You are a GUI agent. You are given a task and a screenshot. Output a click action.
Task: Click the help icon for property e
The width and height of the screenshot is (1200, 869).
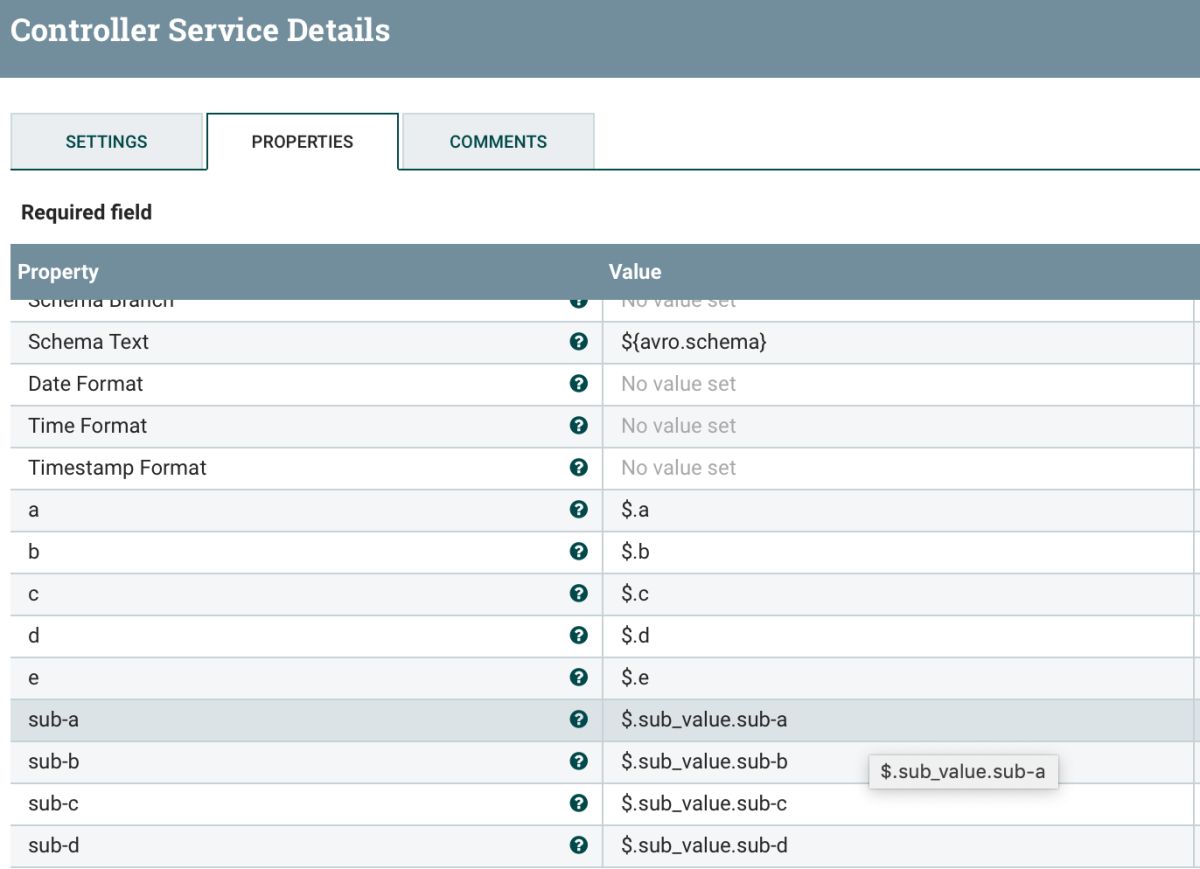[578, 678]
